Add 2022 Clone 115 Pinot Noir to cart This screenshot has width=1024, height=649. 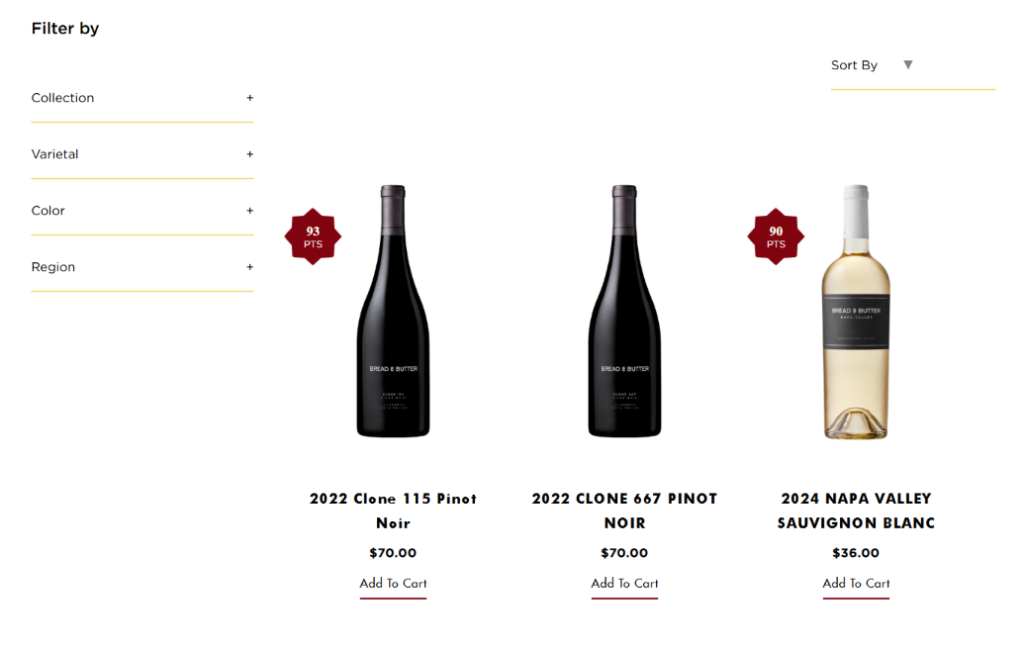tap(393, 583)
